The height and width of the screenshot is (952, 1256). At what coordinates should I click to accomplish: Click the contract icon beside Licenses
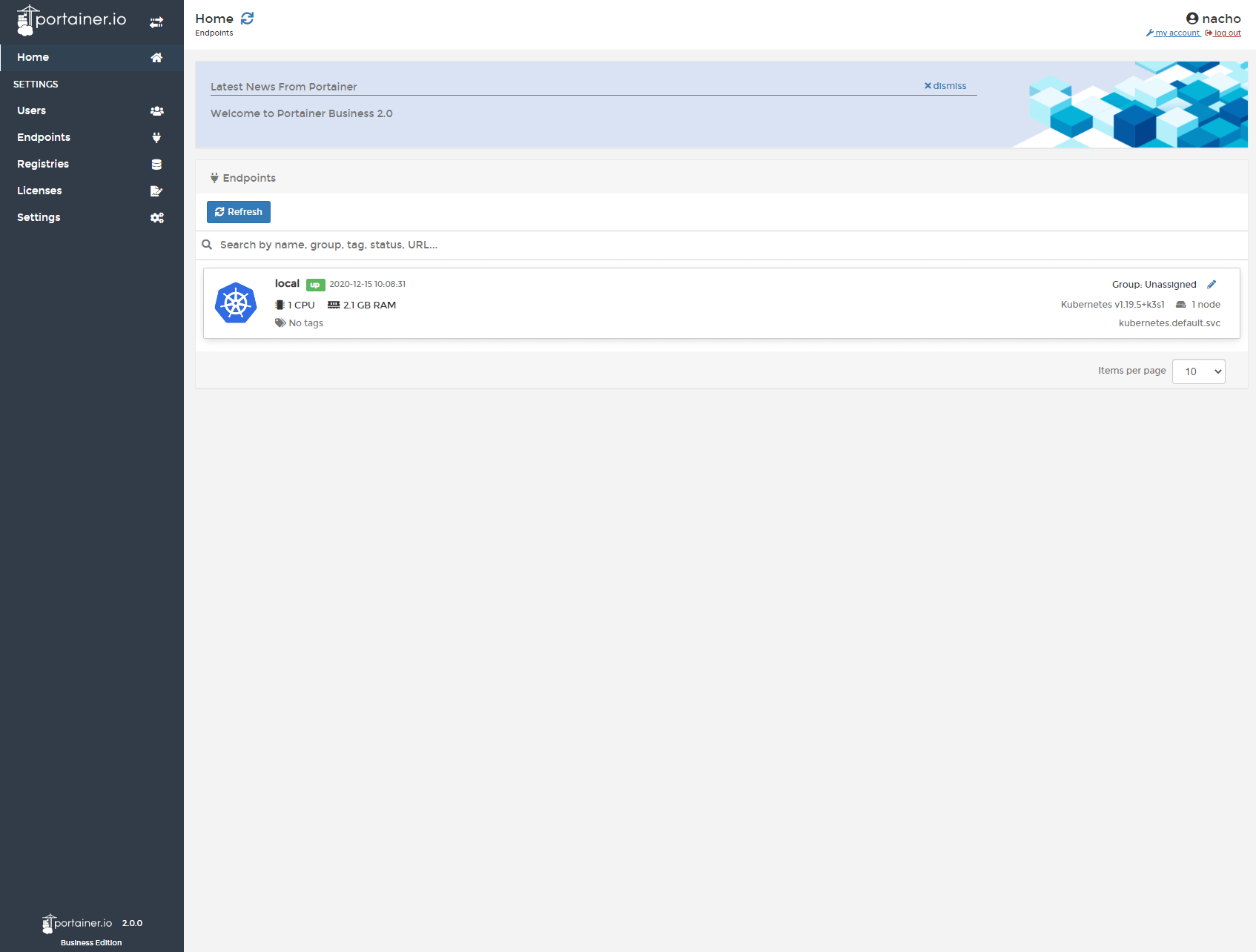tap(156, 191)
